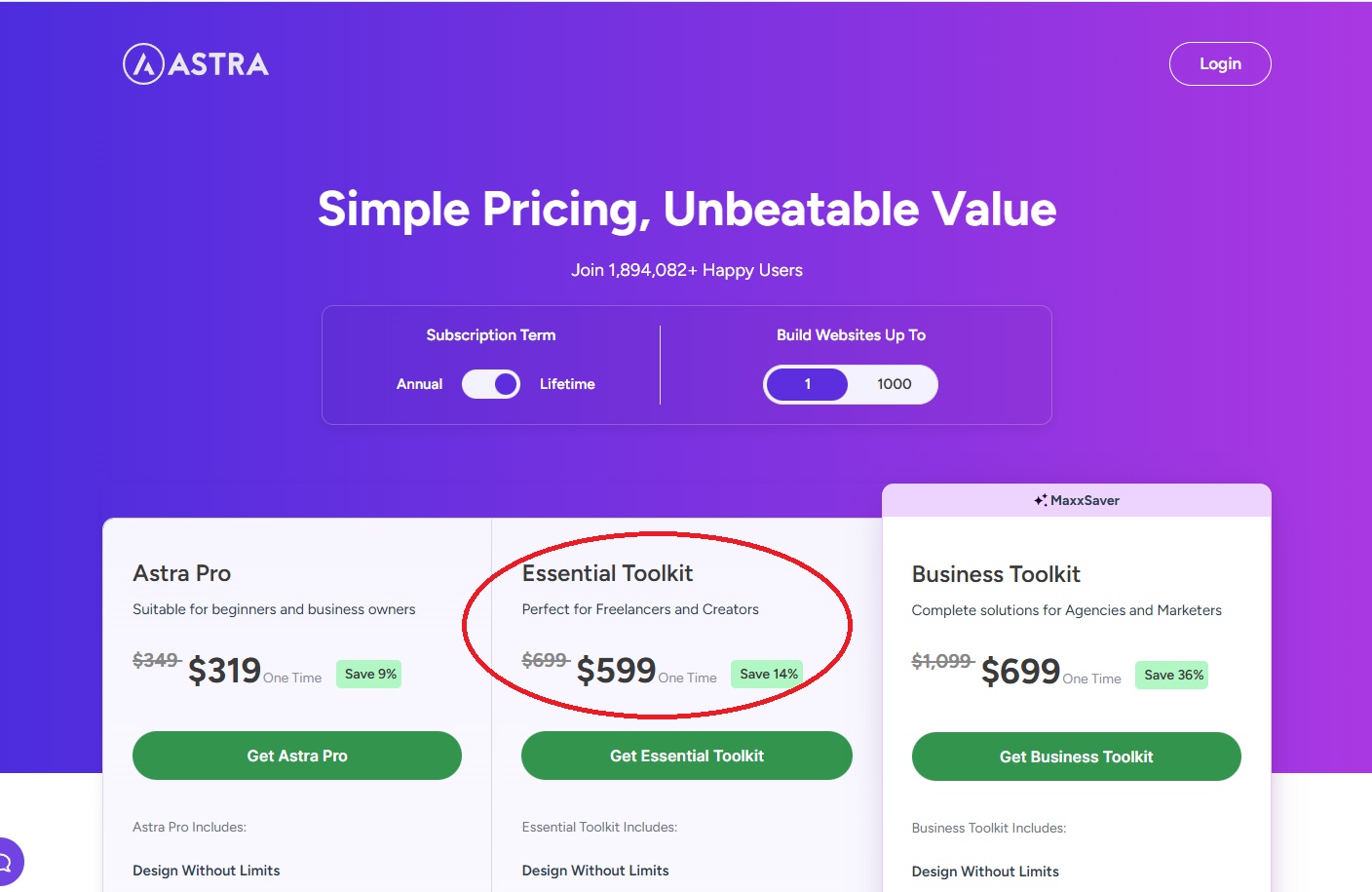This screenshot has height=892, width=1372.
Task: Click the Astra logo icon
Action: click(x=143, y=64)
